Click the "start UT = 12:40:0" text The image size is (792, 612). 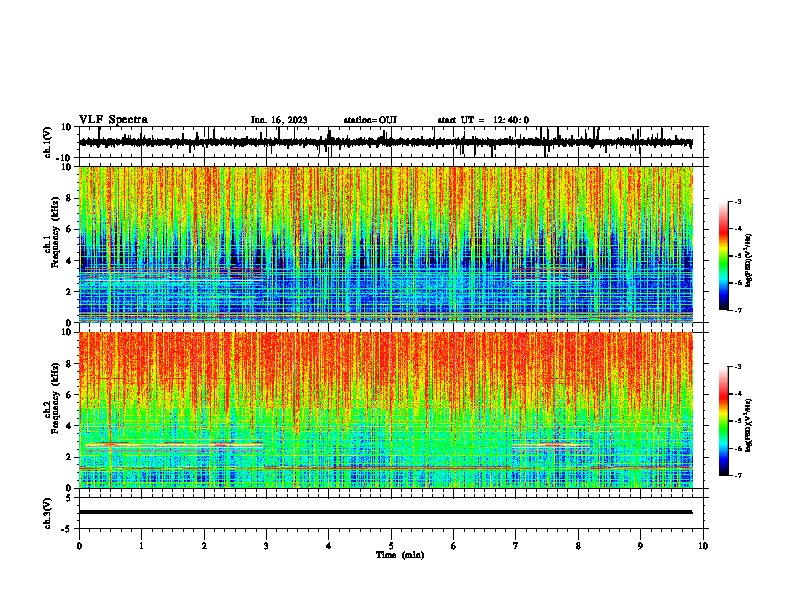(483, 120)
